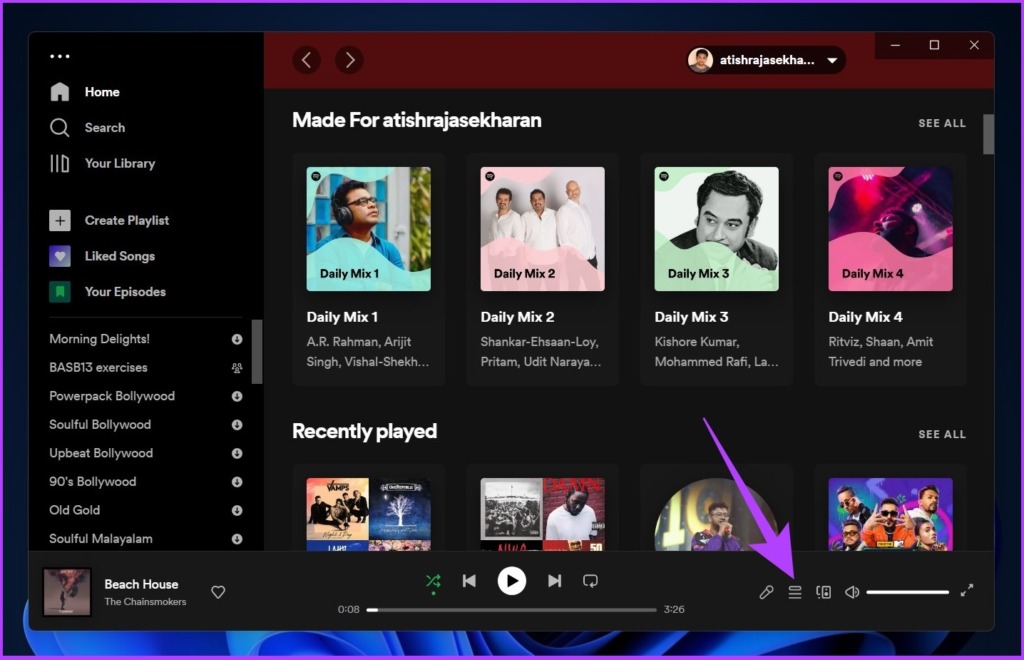Open the lyrics microphone icon
The image size is (1024, 660).
pyautogui.click(x=766, y=592)
